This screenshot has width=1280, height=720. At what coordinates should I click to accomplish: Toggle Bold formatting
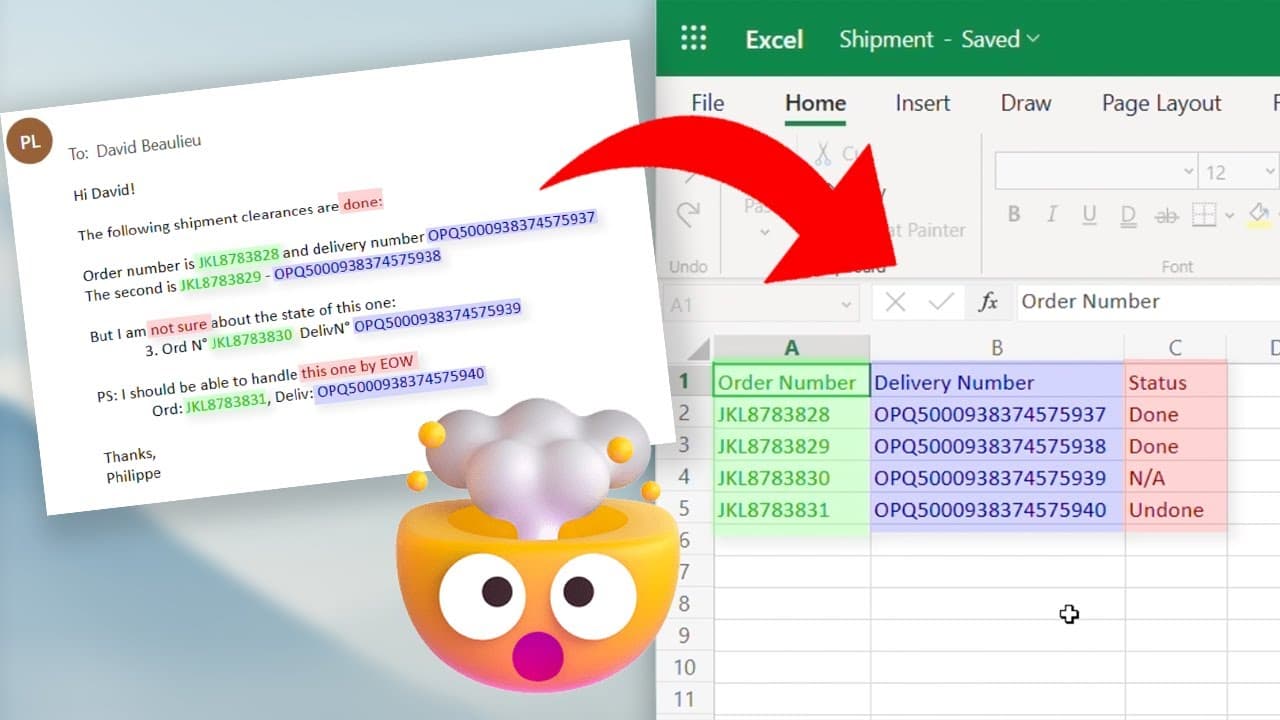click(x=1014, y=215)
